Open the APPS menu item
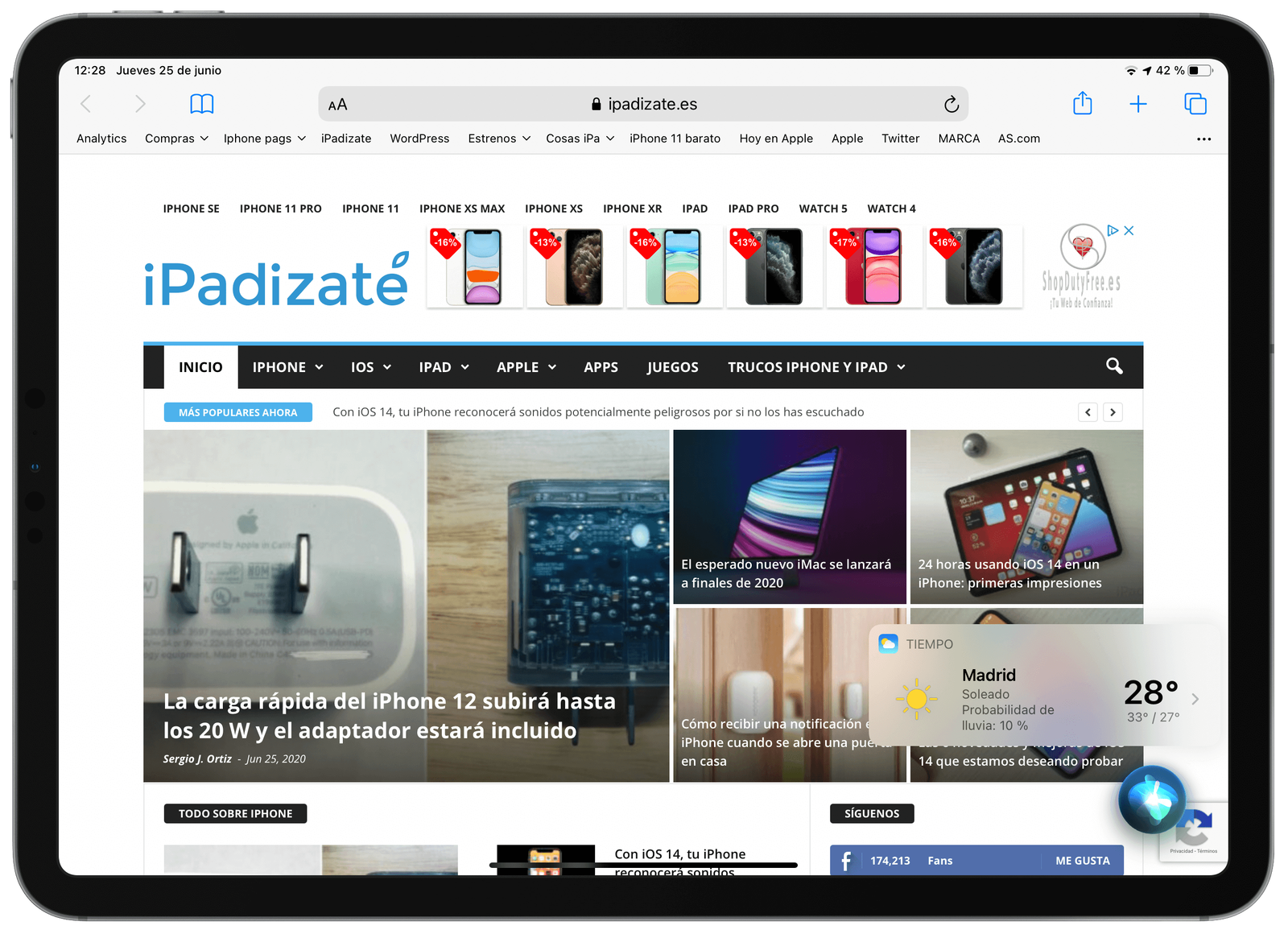 (601, 367)
